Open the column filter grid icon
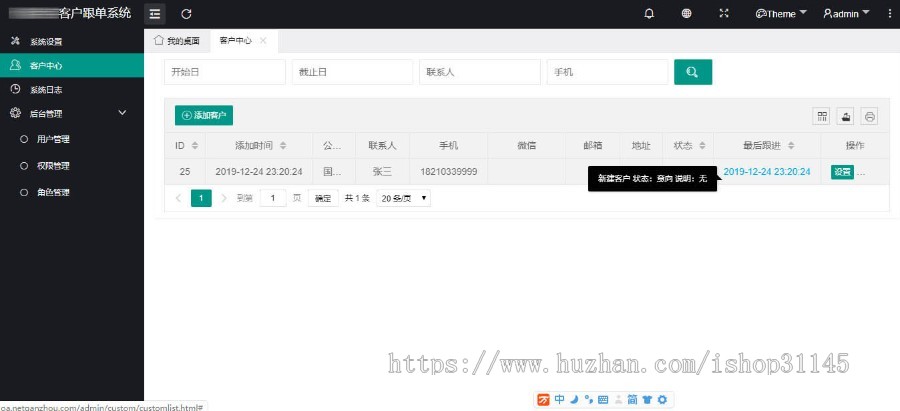900x411 pixels. pos(823,117)
